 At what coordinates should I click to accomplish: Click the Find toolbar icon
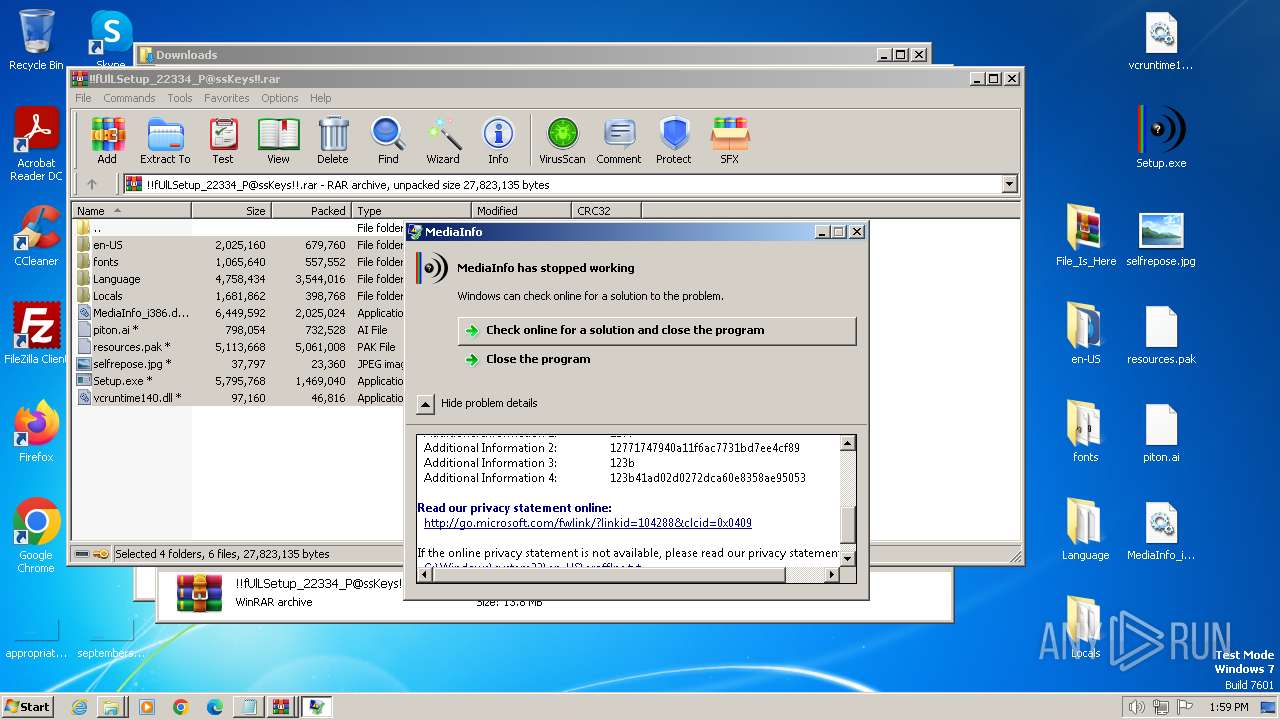pyautogui.click(x=388, y=140)
